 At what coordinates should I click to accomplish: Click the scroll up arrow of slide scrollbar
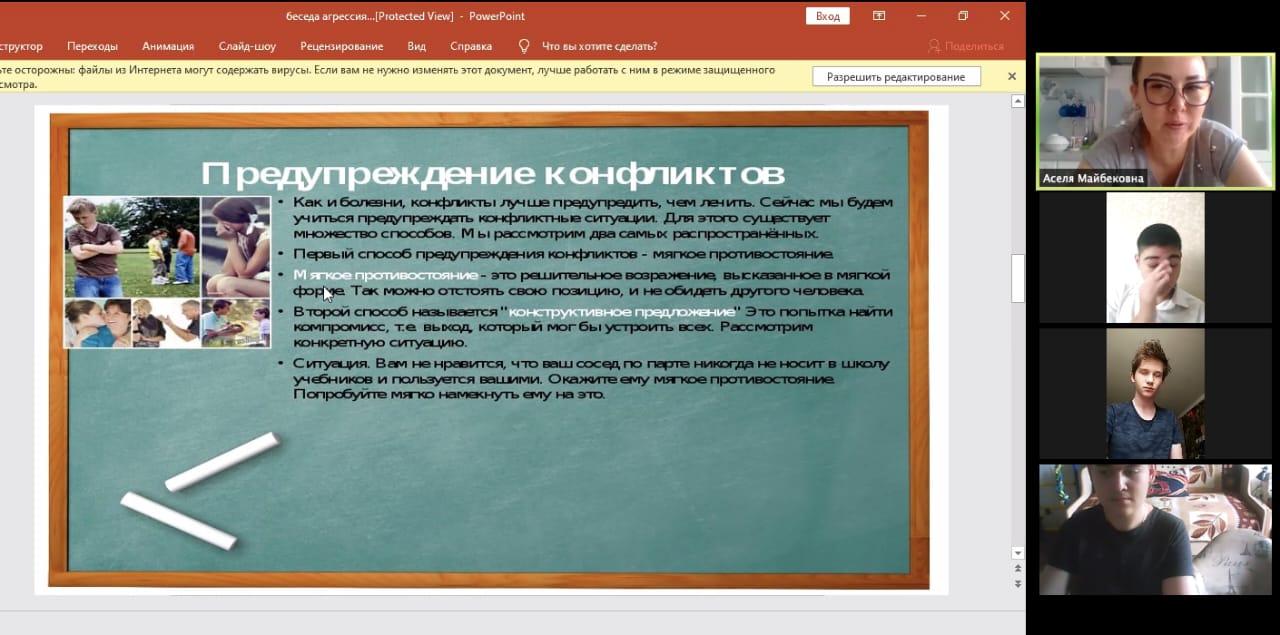point(1018,102)
